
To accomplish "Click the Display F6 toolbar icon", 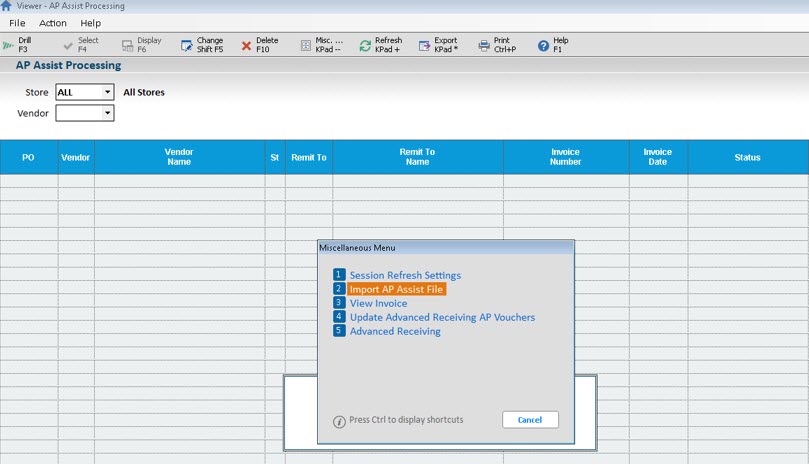I will (x=127, y=45).
